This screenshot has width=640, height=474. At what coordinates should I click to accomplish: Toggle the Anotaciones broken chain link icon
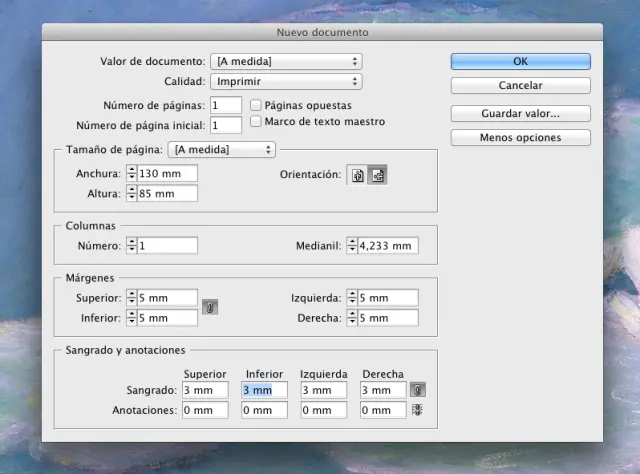(x=416, y=410)
